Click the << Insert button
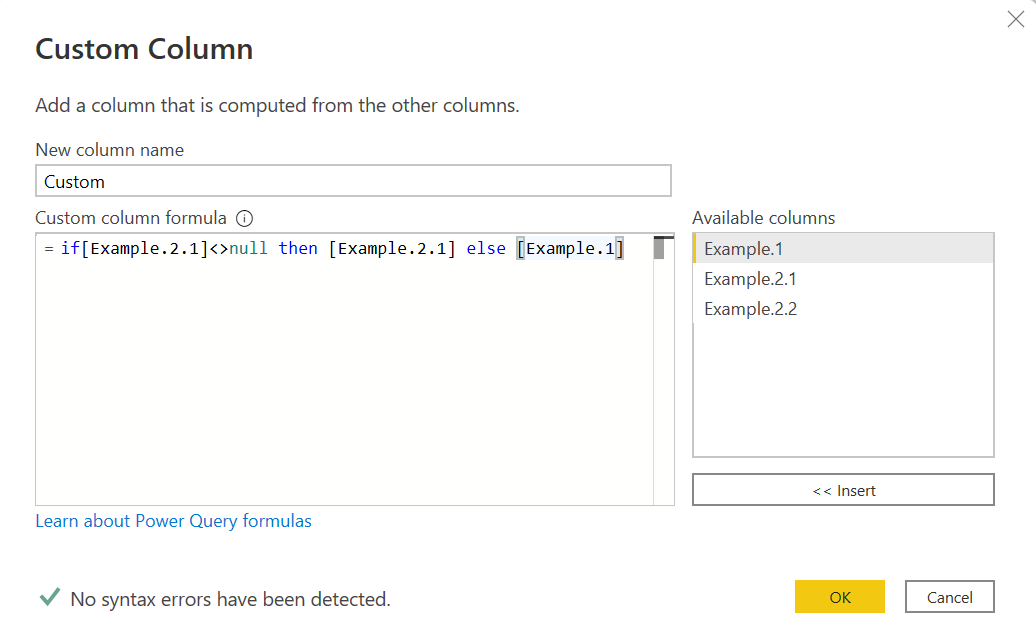The image size is (1036, 636). (x=843, y=490)
